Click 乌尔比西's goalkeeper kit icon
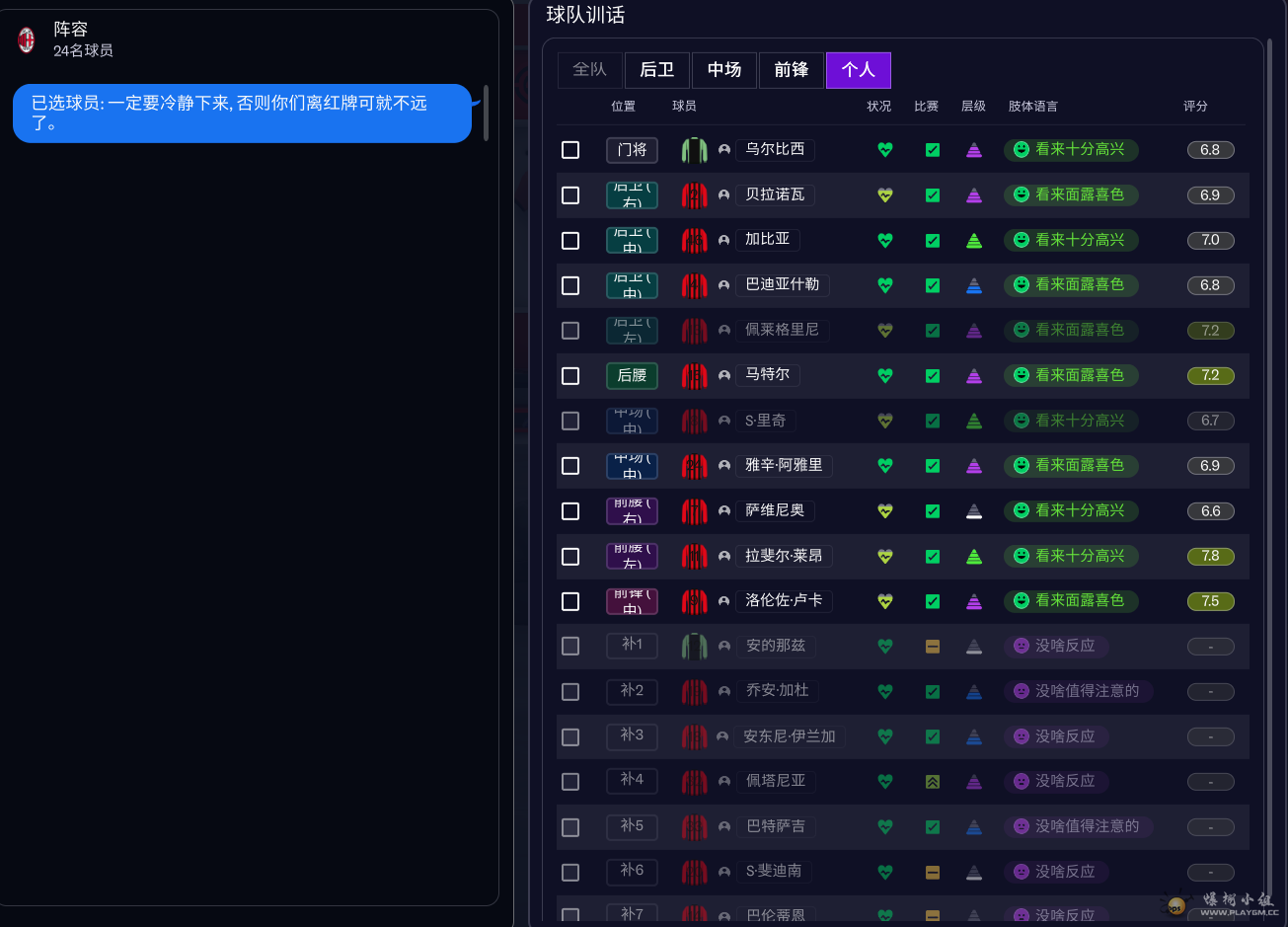The image size is (1288, 927). click(x=694, y=150)
